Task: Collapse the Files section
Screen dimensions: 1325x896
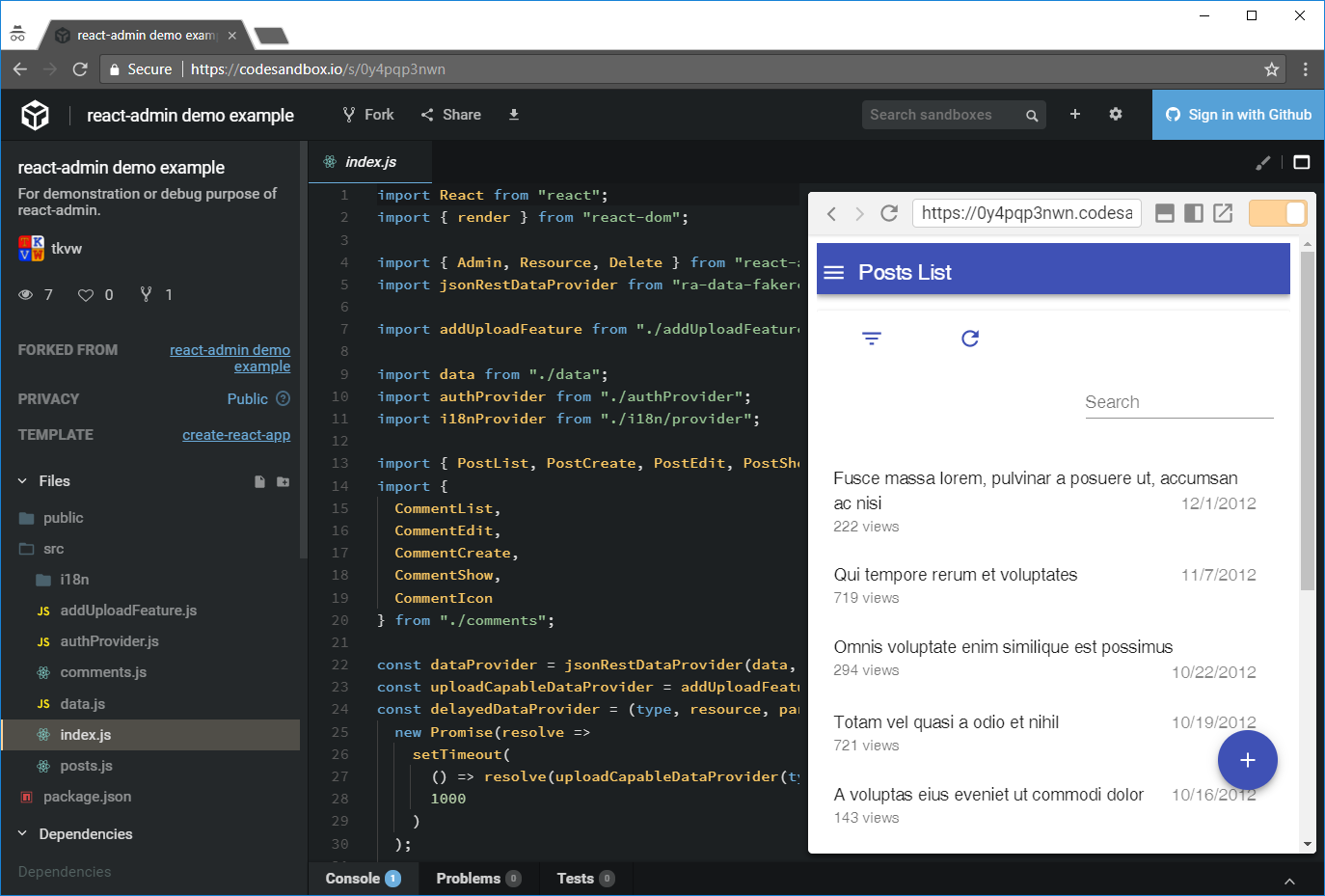Action: [22, 481]
